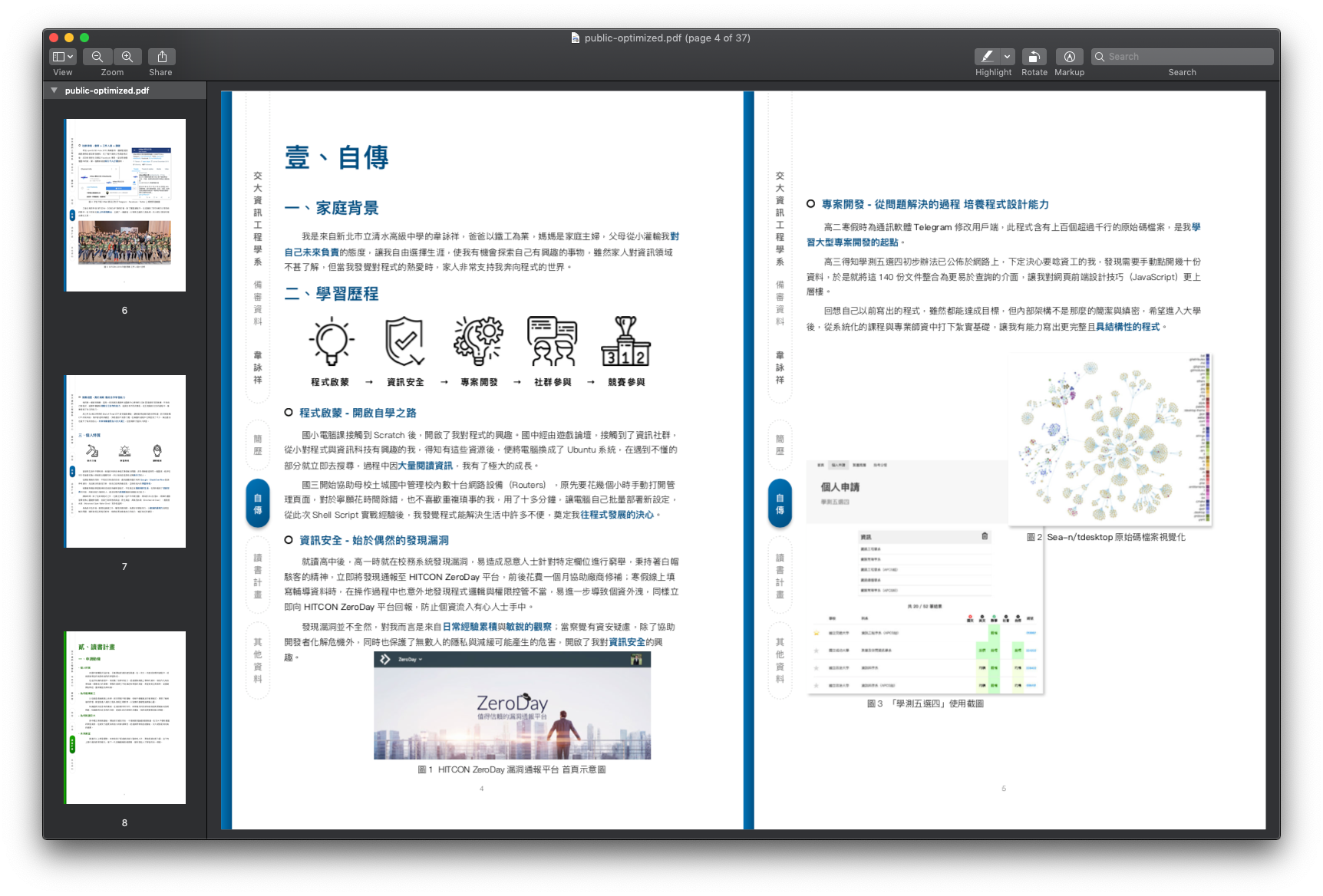Open the highlight color dropdown arrow

[1008, 57]
